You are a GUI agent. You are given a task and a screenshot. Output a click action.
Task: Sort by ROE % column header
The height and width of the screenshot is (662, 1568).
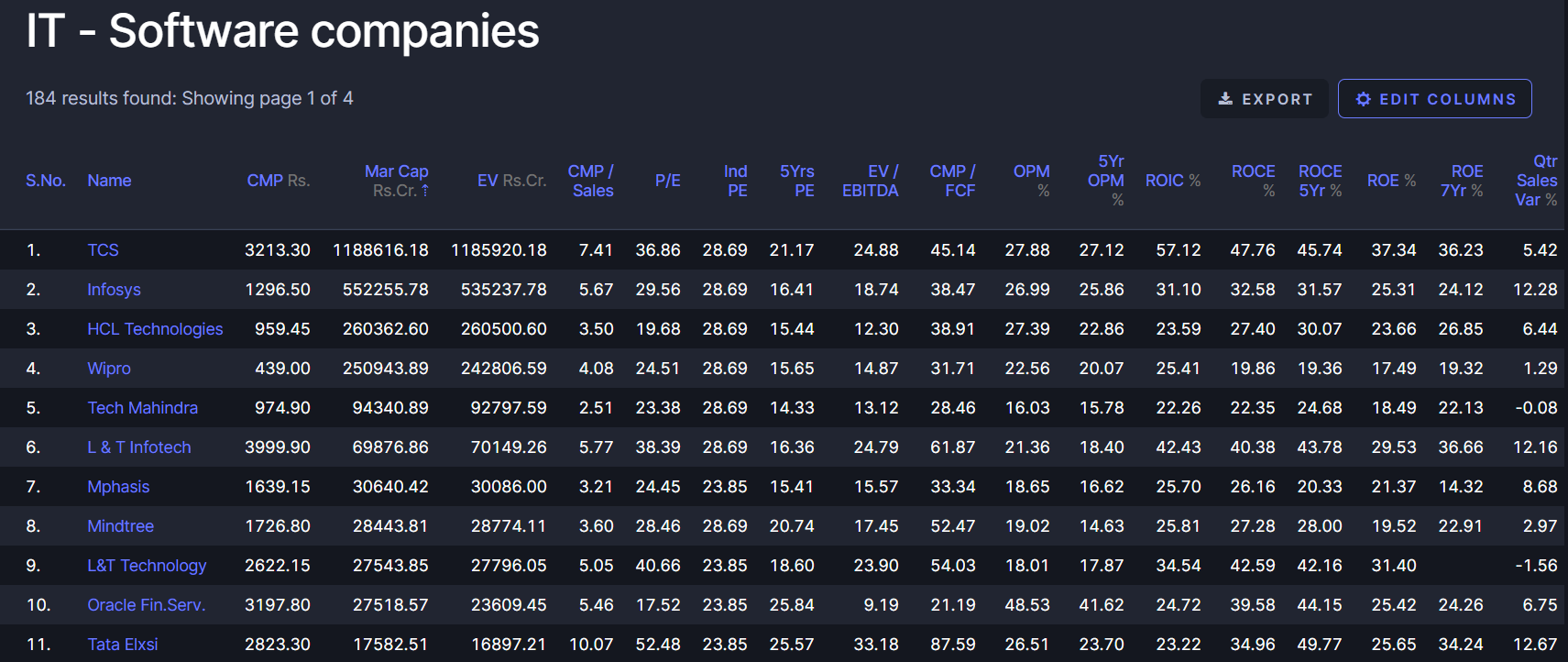tap(1392, 181)
